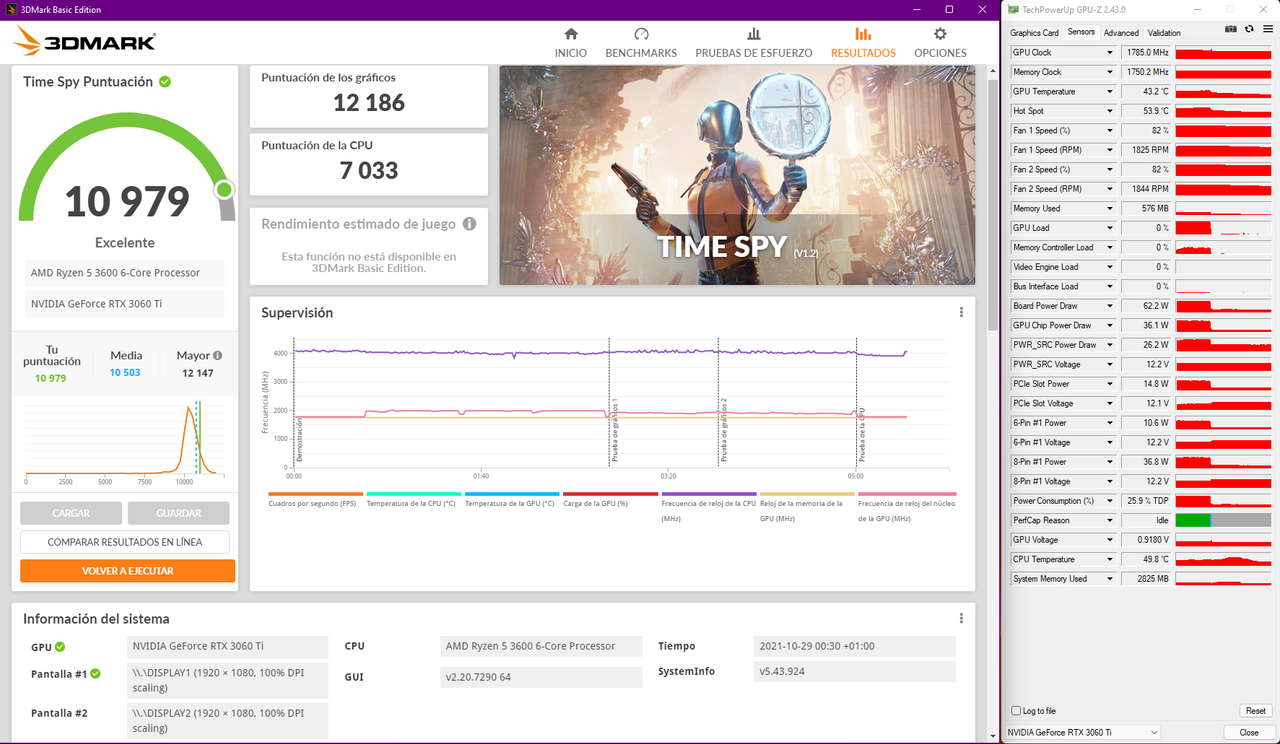Image resolution: width=1280 pixels, height=744 pixels.
Task: Open the Board Power Draw dropdown
Action: 1109,306
